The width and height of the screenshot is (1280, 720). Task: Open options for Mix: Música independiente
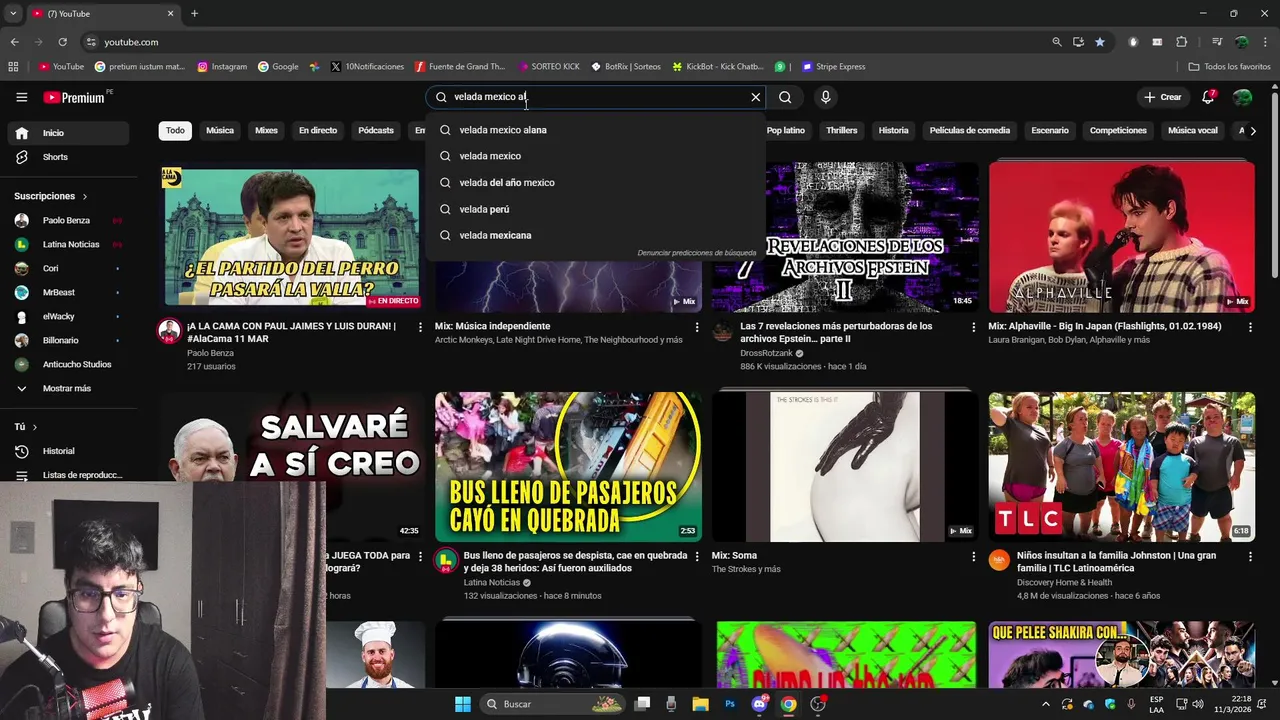tap(697, 327)
